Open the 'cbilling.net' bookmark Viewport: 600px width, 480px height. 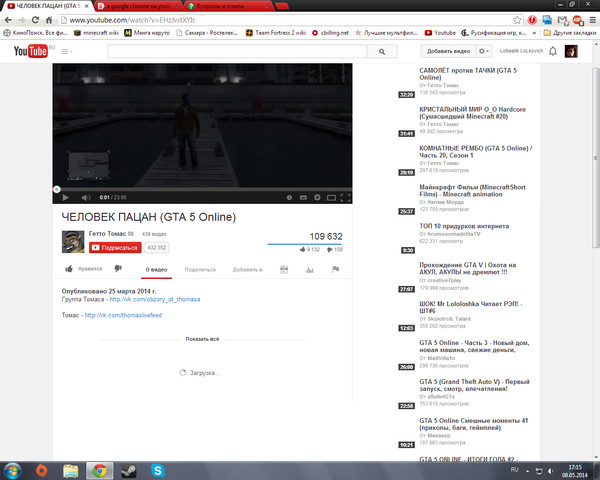coord(330,33)
